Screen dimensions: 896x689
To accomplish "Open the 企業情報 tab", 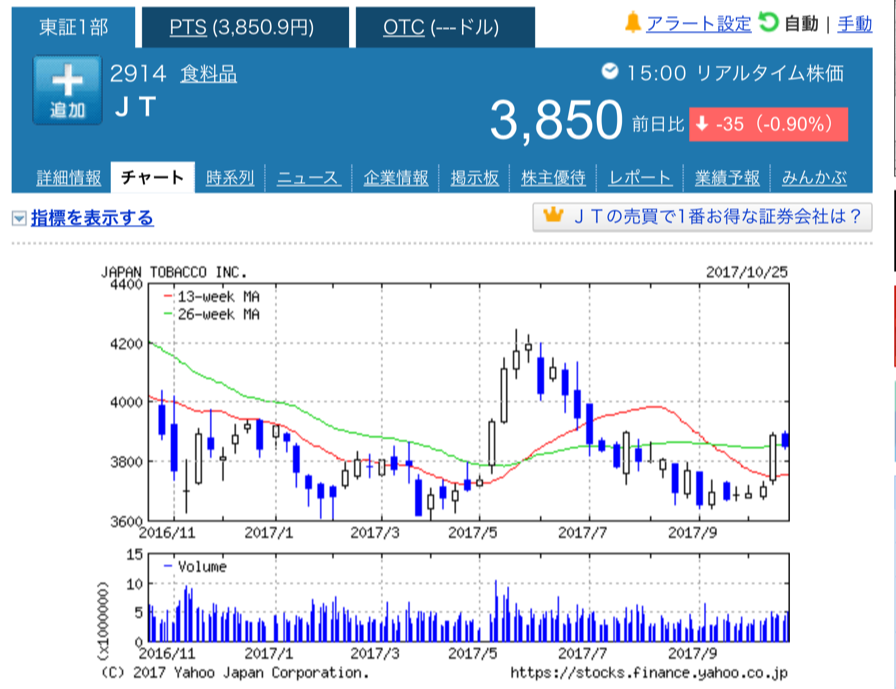I will click(395, 178).
